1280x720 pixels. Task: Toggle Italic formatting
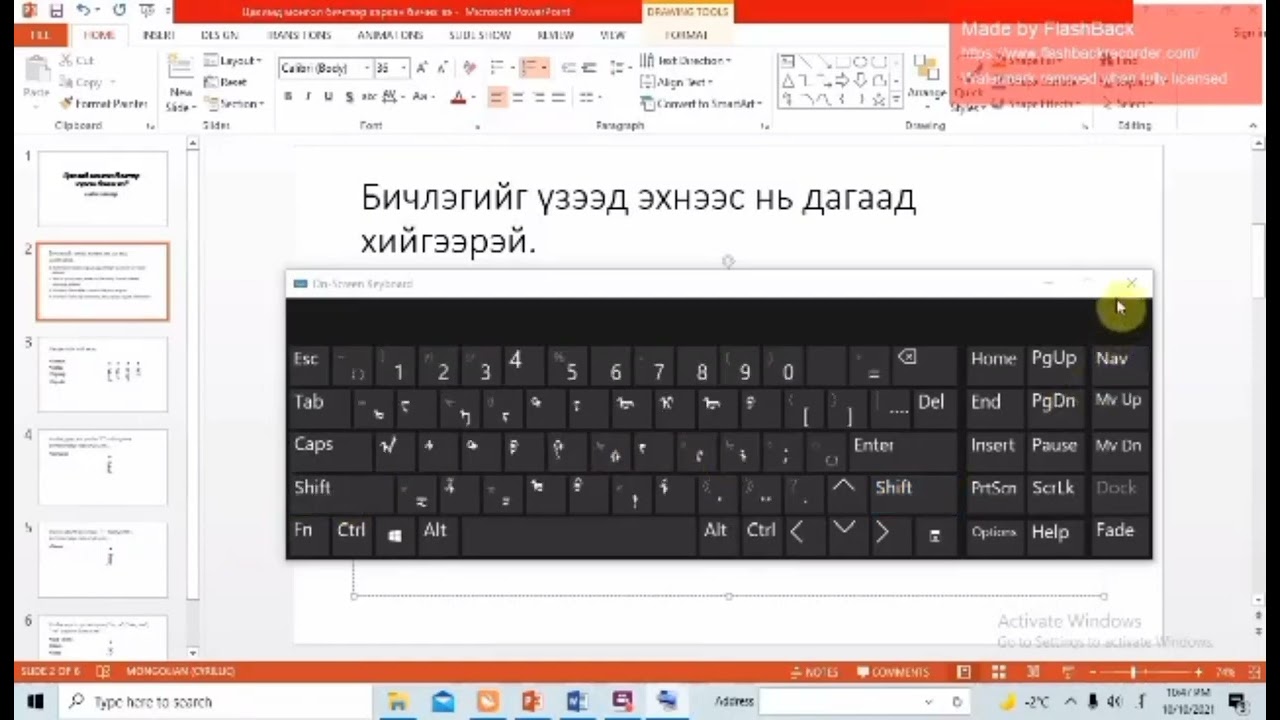[308, 97]
